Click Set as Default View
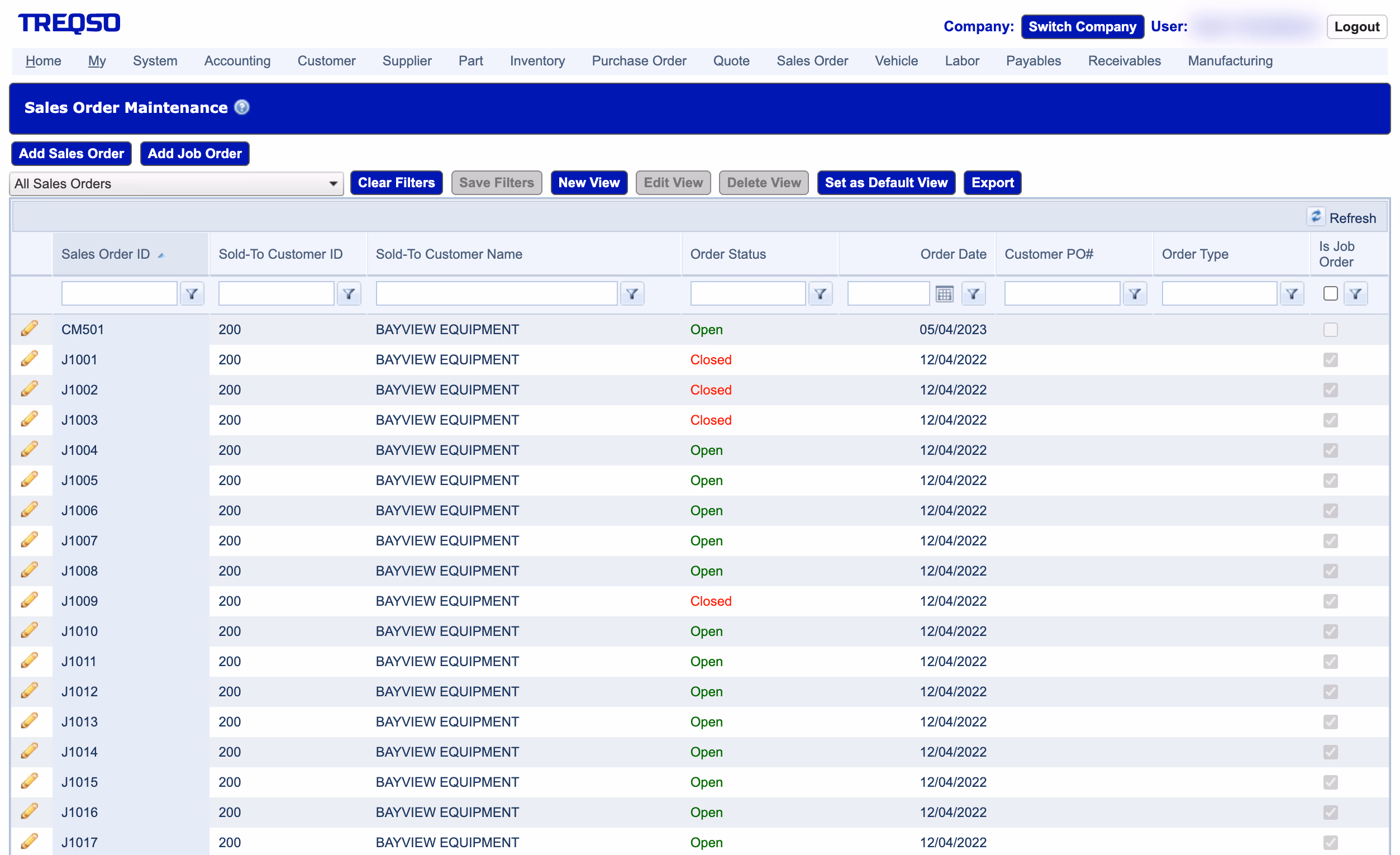Screen dimensions: 1400x855 tap(886, 183)
